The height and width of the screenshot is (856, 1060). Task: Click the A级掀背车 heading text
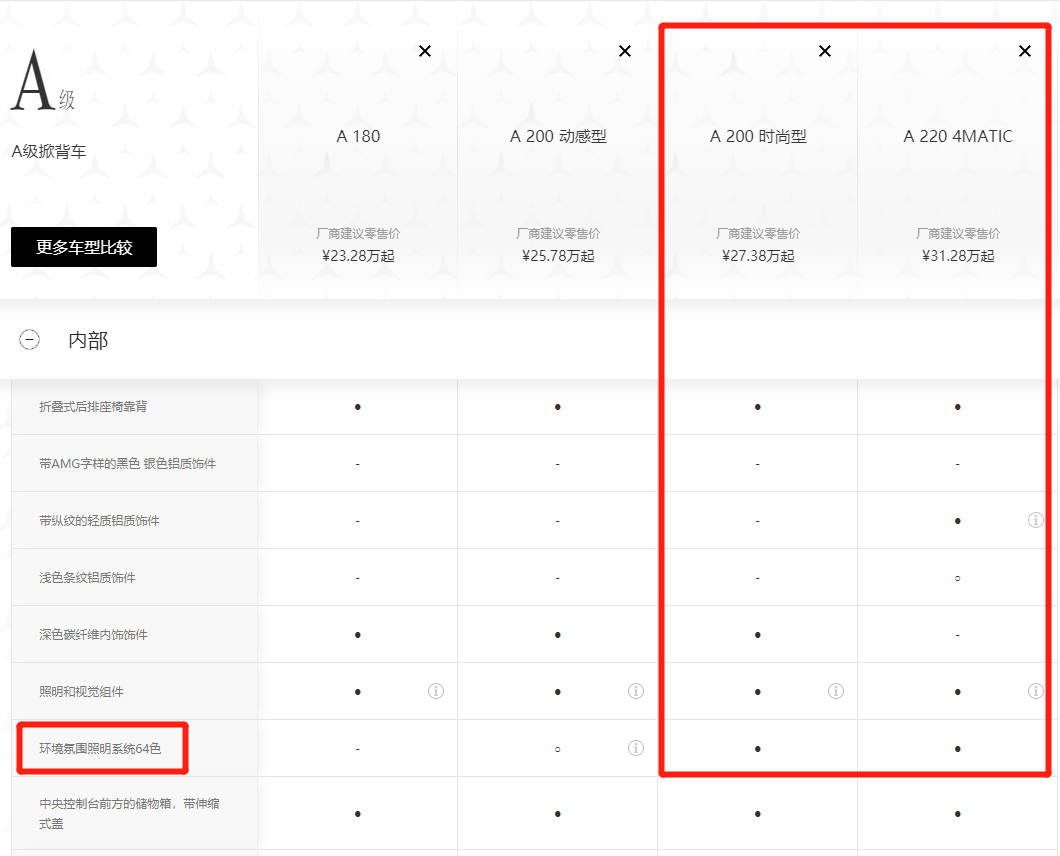tap(48, 151)
